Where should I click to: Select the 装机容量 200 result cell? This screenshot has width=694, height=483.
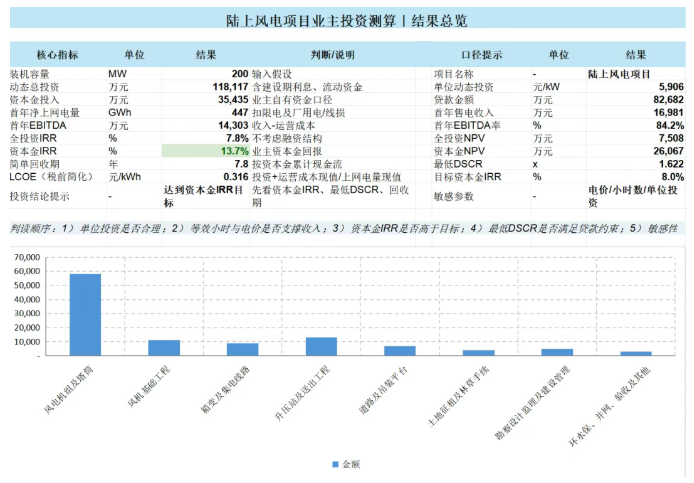point(206,74)
